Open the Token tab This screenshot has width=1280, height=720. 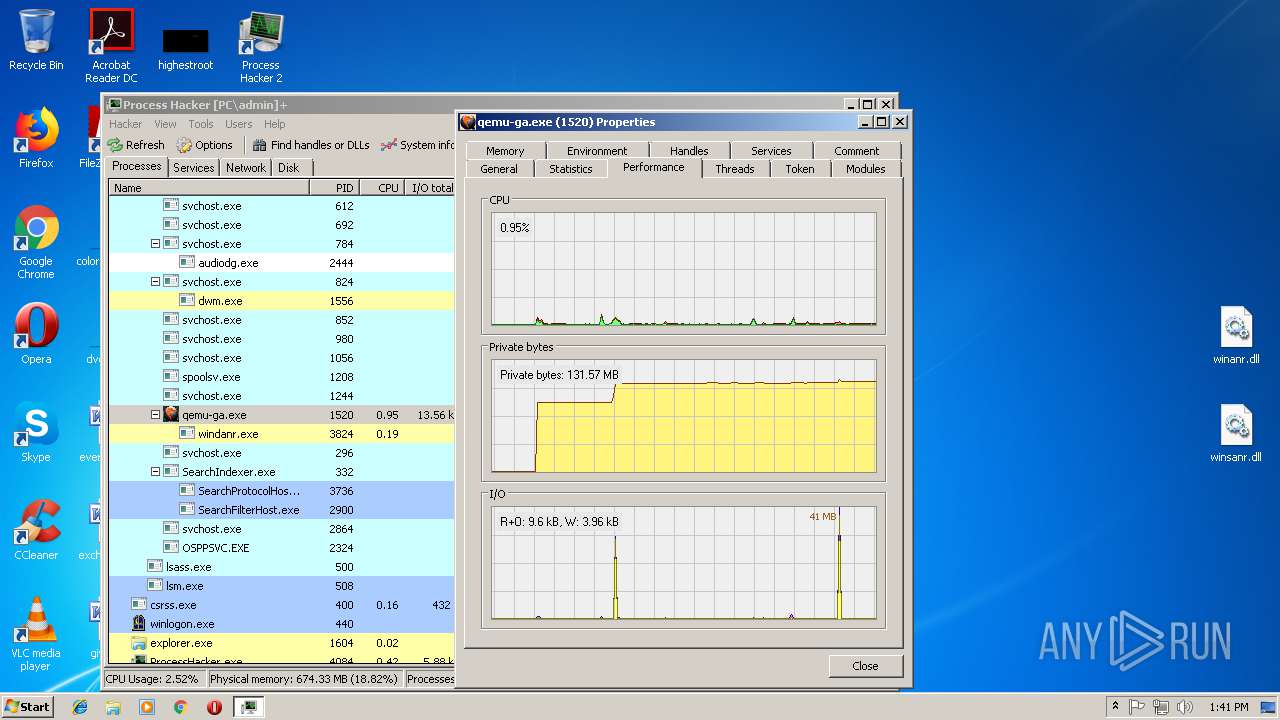(x=800, y=169)
